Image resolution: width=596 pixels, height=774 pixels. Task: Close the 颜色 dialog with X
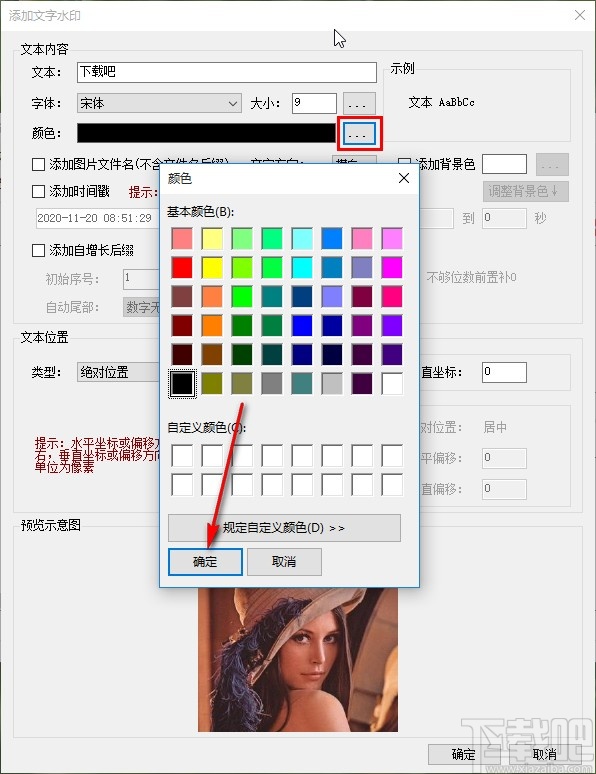pos(404,178)
